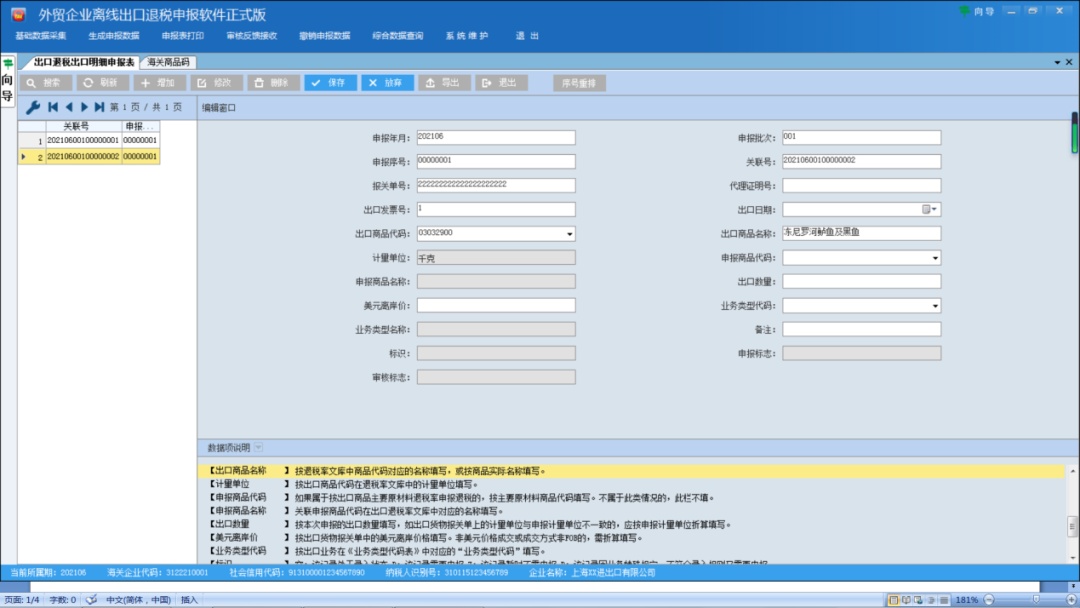This screenshot has width=1080, height=608.
Task: Go to the previous page arrow
Action: click(69, 107)
